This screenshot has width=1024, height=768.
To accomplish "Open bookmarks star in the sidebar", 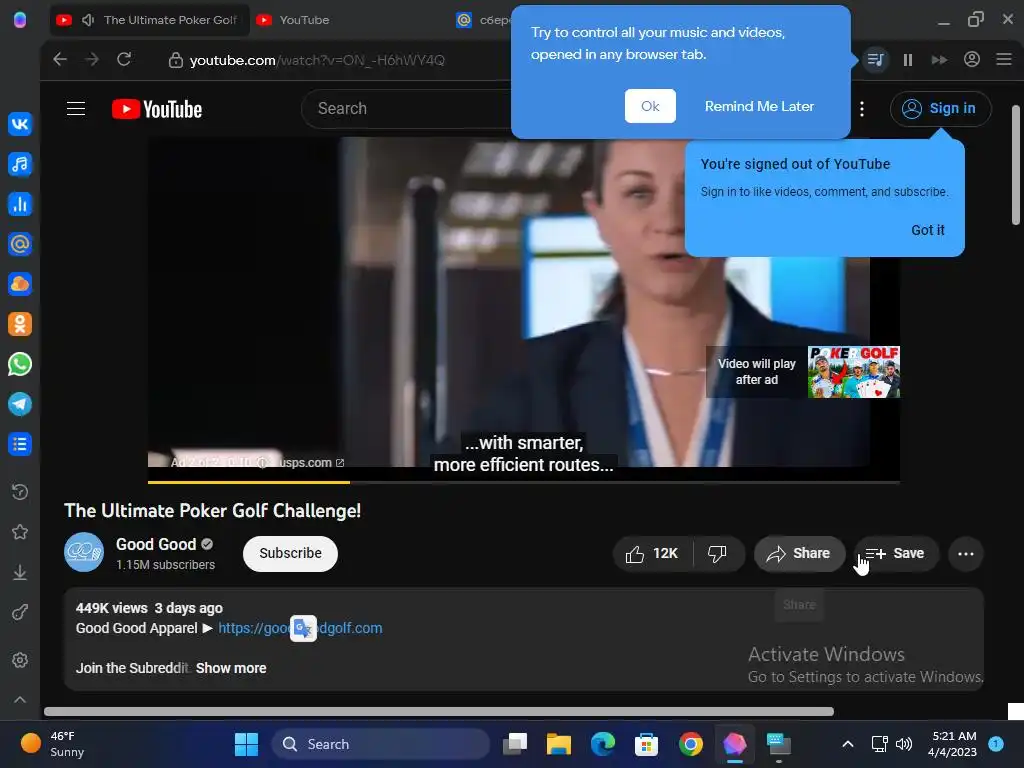I will pyautogui.click(x=20, y=532).
